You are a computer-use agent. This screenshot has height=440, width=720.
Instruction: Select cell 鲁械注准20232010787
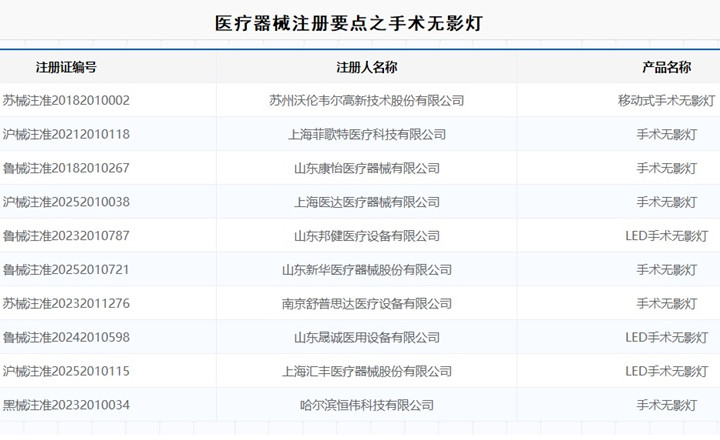[66, 236]
